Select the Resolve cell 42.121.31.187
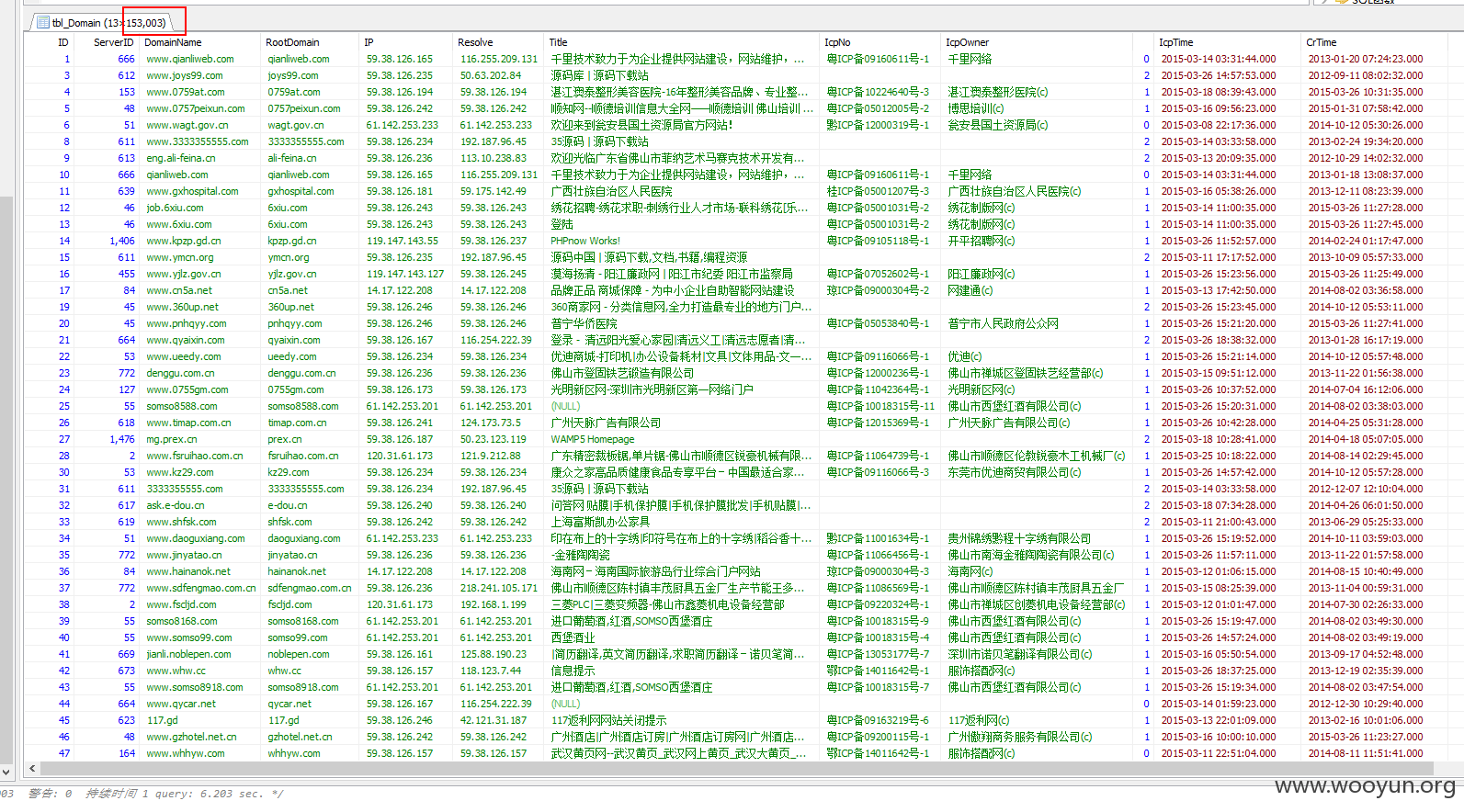 [494, 720]
